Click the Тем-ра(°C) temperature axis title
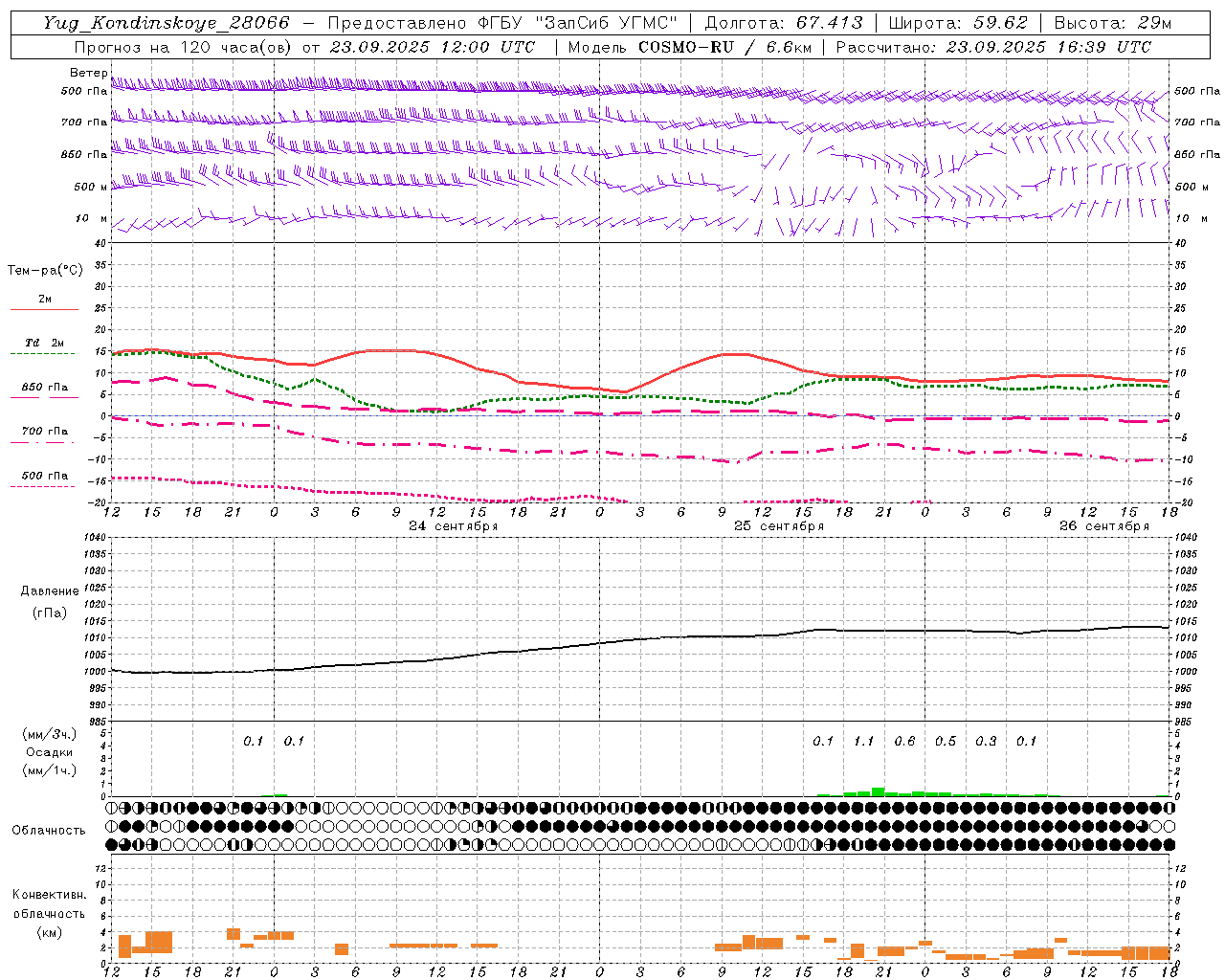This screenshot has height=980, width=1225. click(45, 271)
